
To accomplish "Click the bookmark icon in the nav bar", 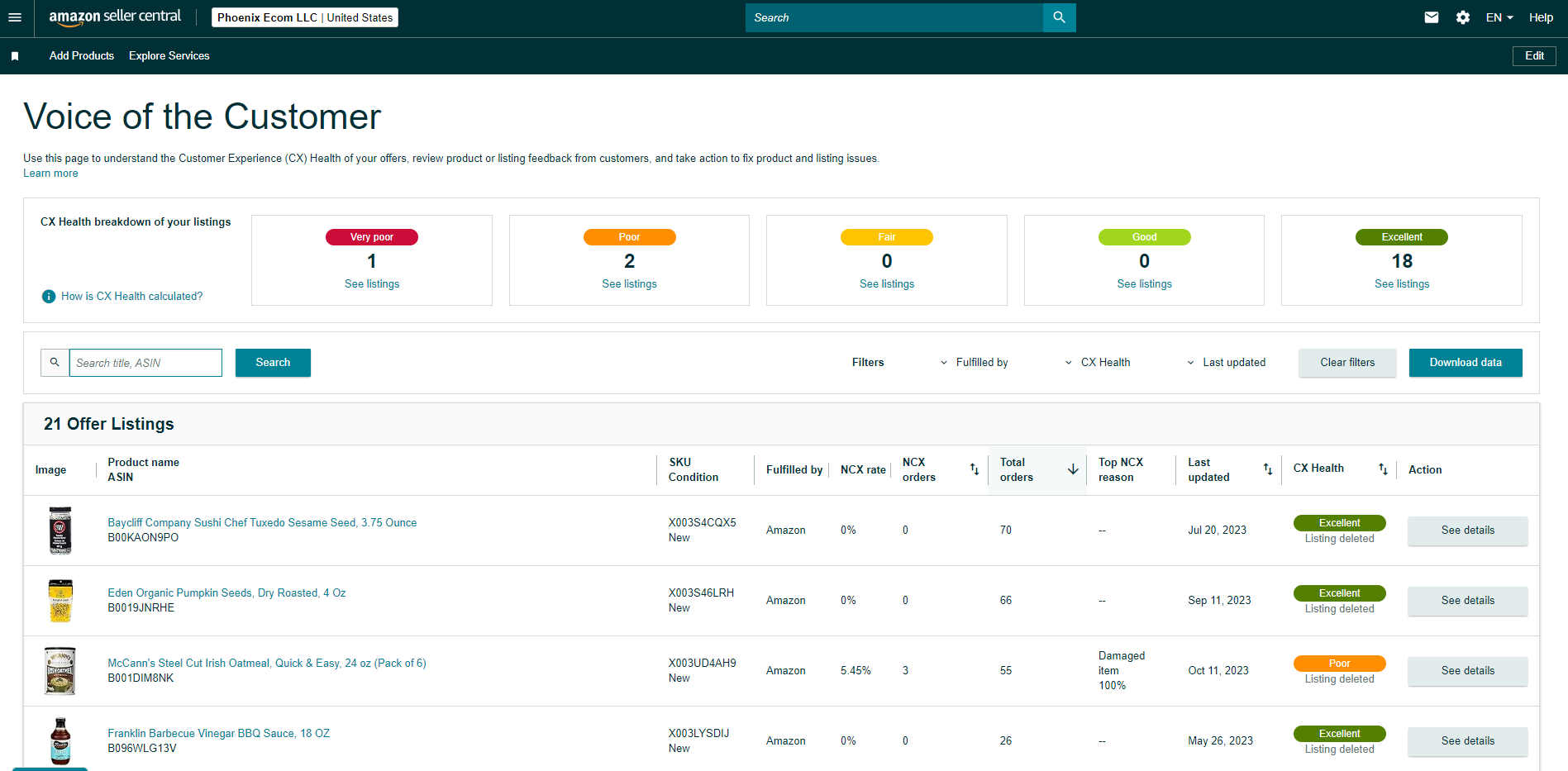I will [15, 56].
